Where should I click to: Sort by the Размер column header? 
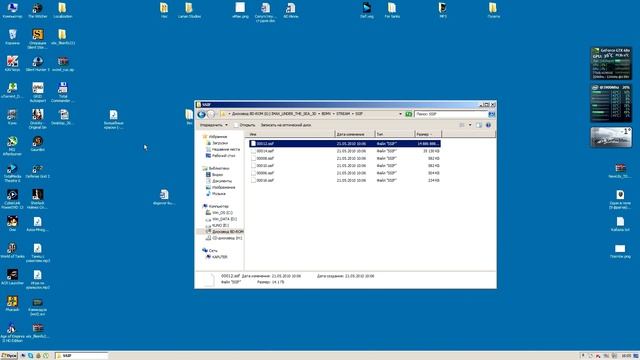click(x=428, y=134)
